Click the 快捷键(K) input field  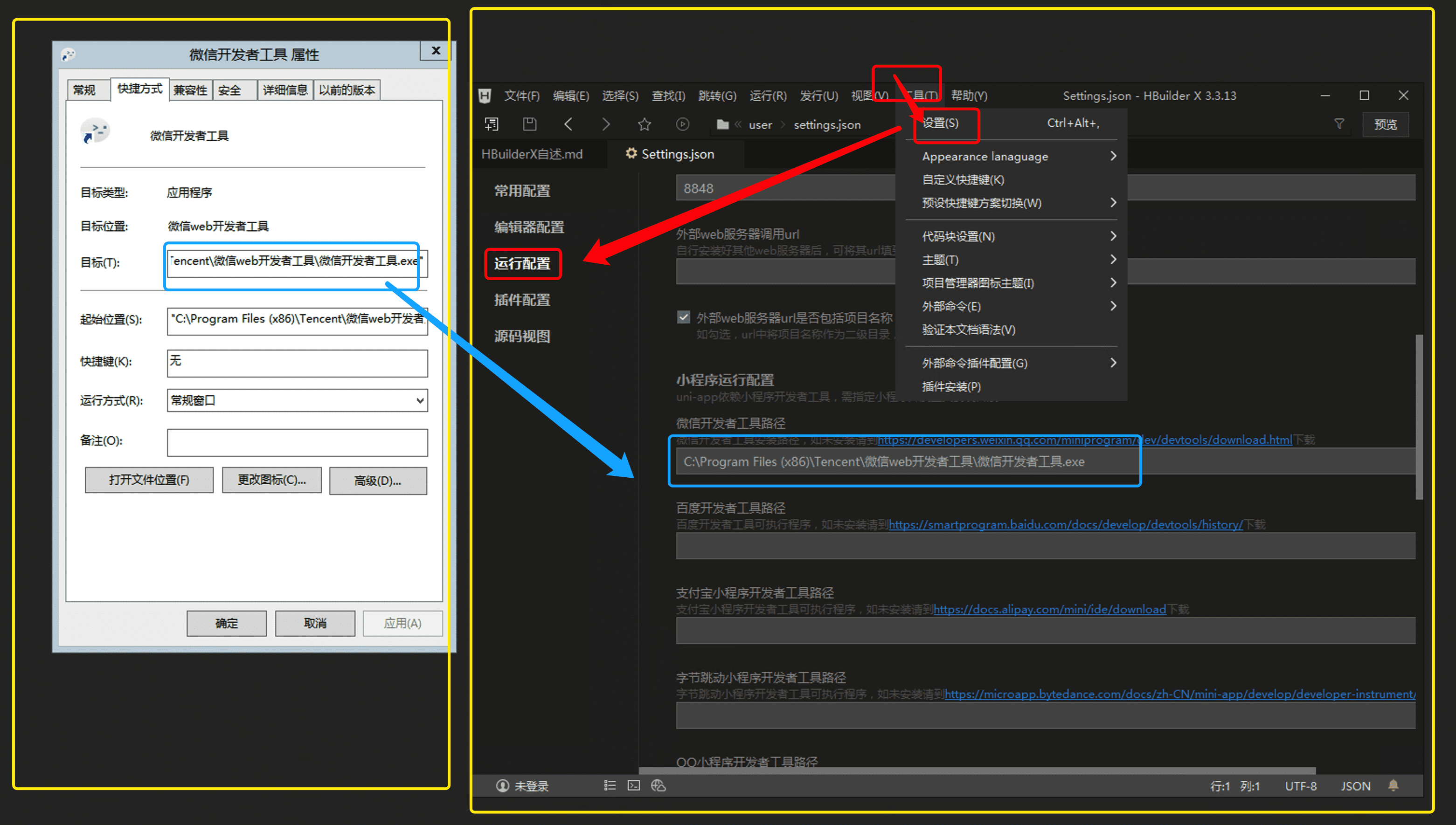tap(298, 363)
